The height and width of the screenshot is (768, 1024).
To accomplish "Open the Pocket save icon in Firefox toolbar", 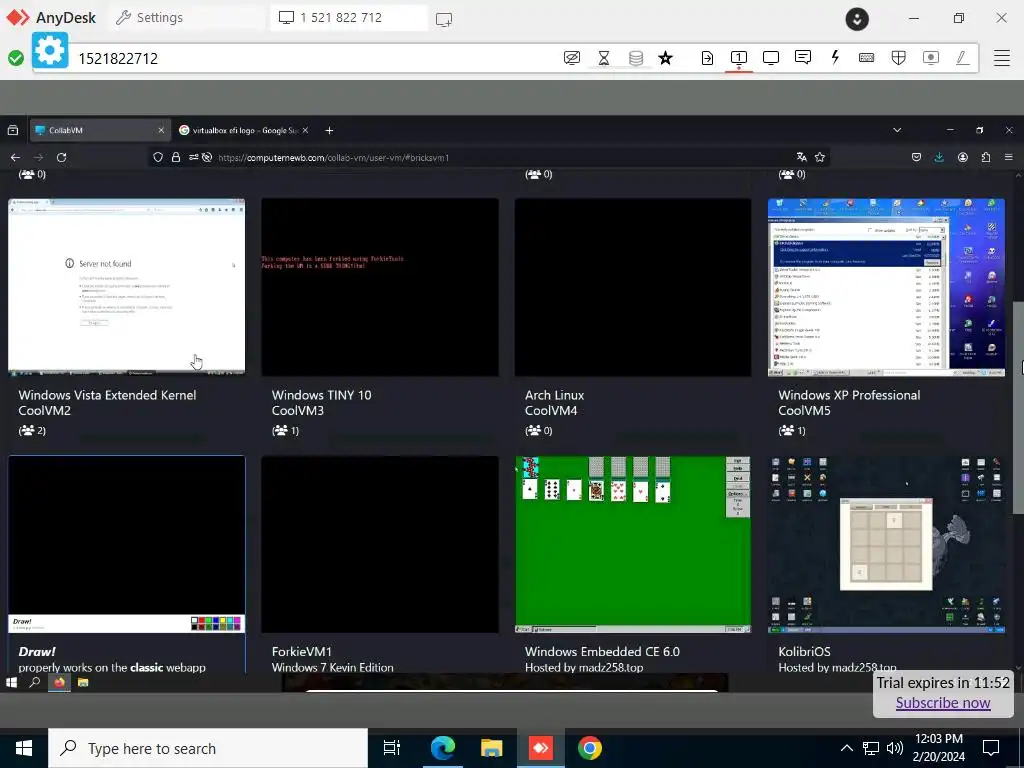I will click(x=916, y=157).
